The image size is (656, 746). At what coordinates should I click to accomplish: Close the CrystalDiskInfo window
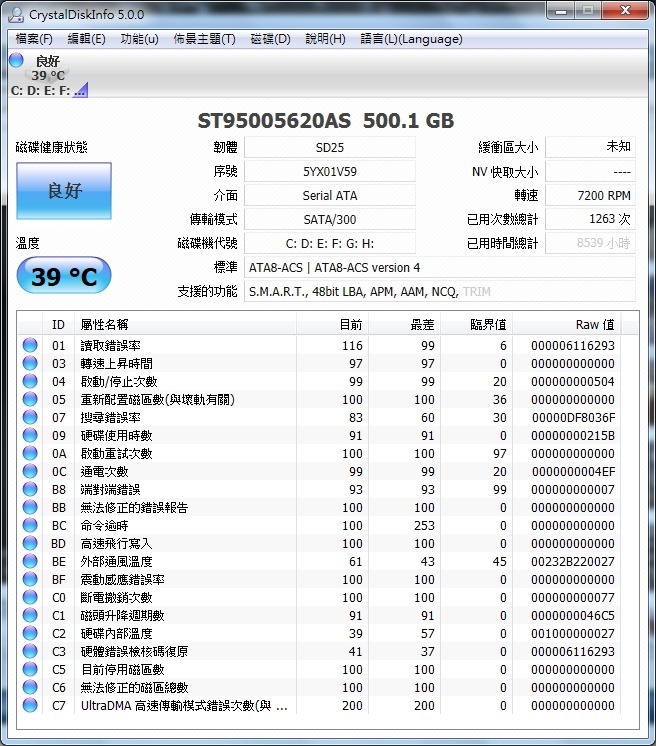625,11
